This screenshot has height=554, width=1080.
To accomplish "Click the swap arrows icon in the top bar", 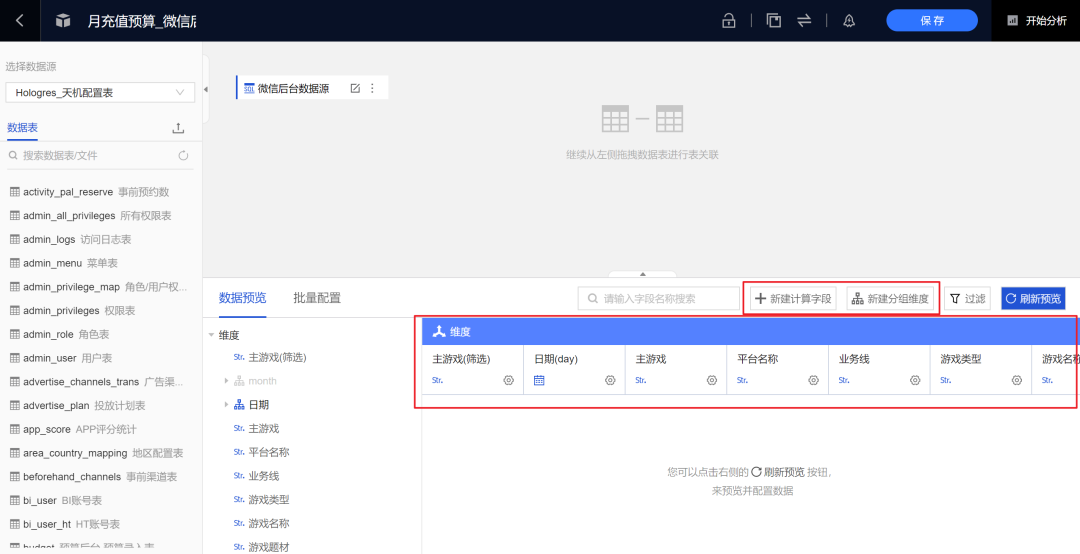I will [804, 21].
